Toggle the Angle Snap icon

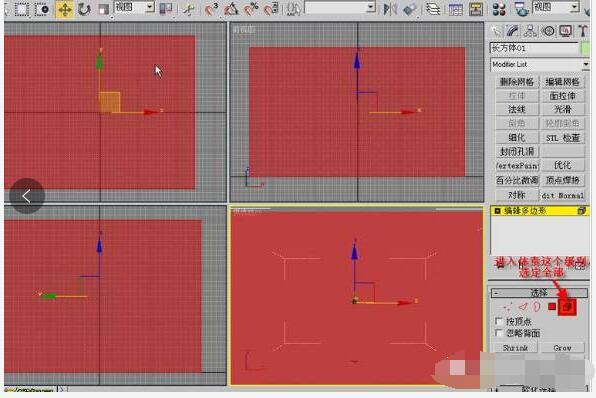[231, 9]
